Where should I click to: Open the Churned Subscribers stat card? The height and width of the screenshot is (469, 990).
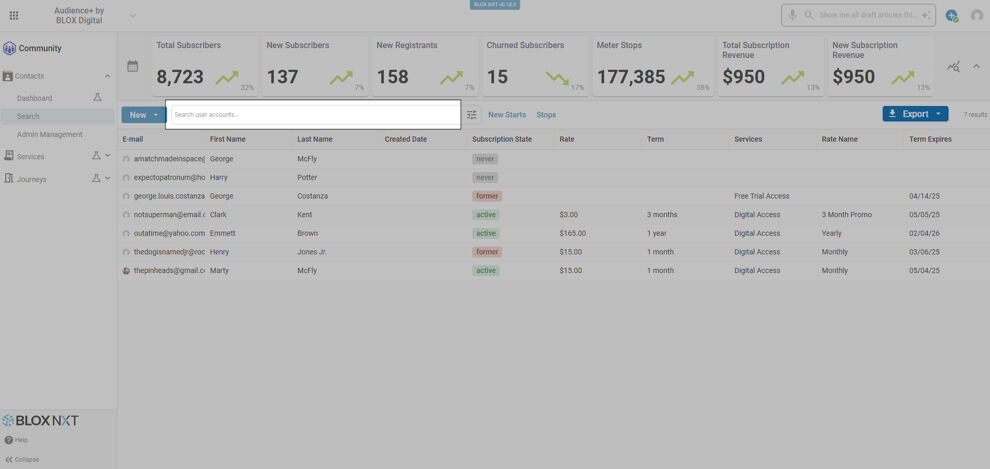tap(535, 66)
